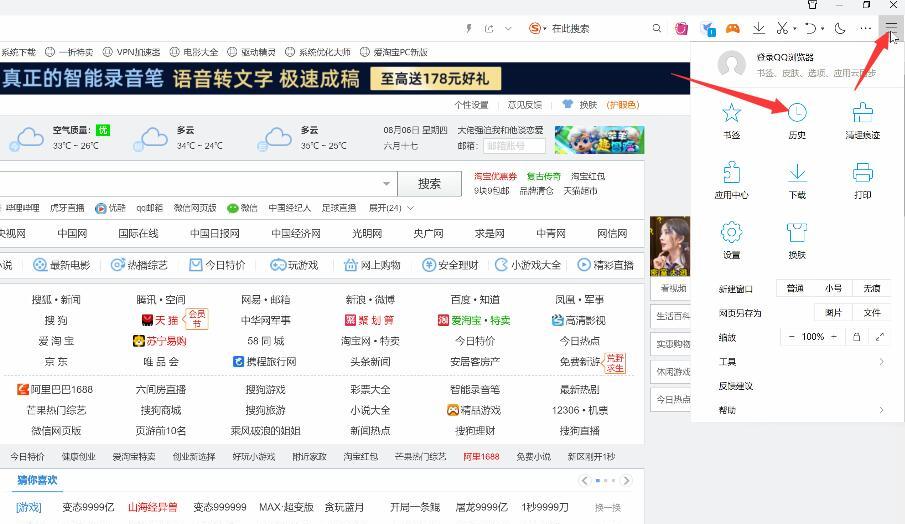Open the game controller toolbar icon

[x=733, y=28]
